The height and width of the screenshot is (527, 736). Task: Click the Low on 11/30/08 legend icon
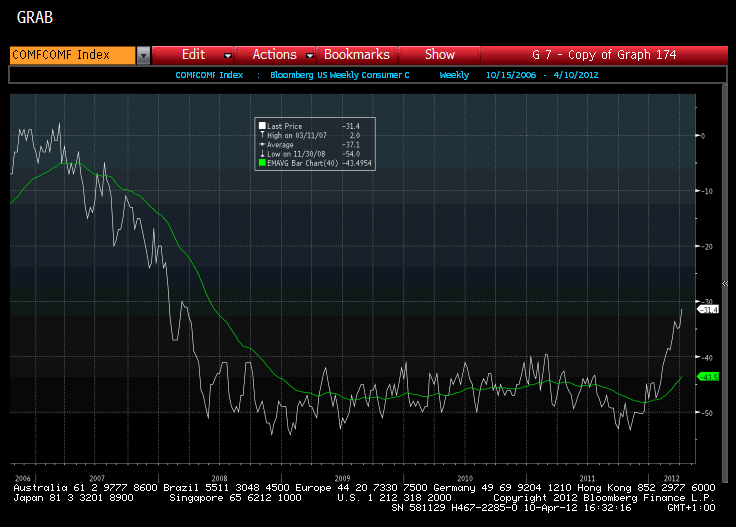(262, 153)
